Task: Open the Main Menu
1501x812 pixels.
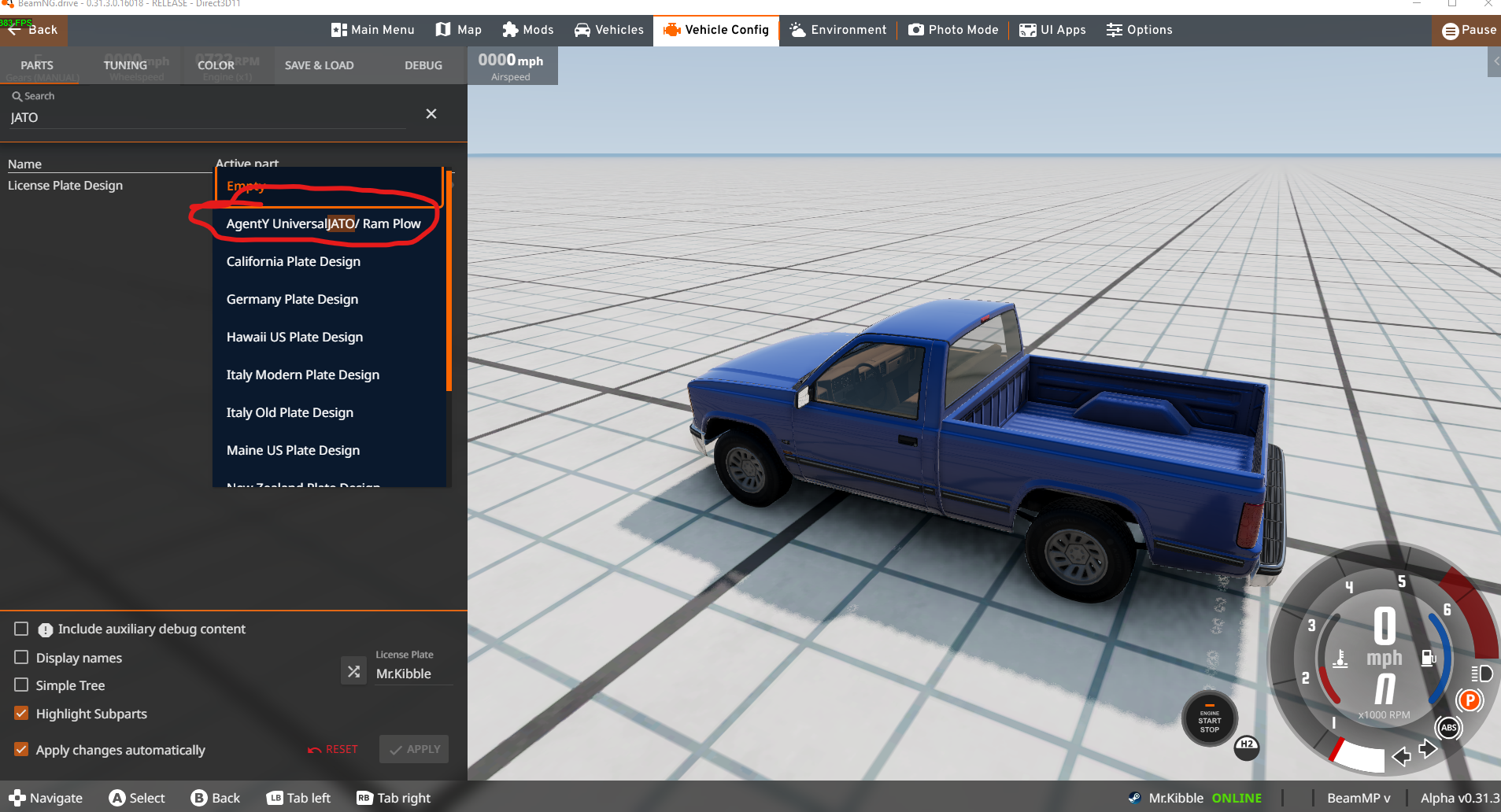Action: point(372,30)
